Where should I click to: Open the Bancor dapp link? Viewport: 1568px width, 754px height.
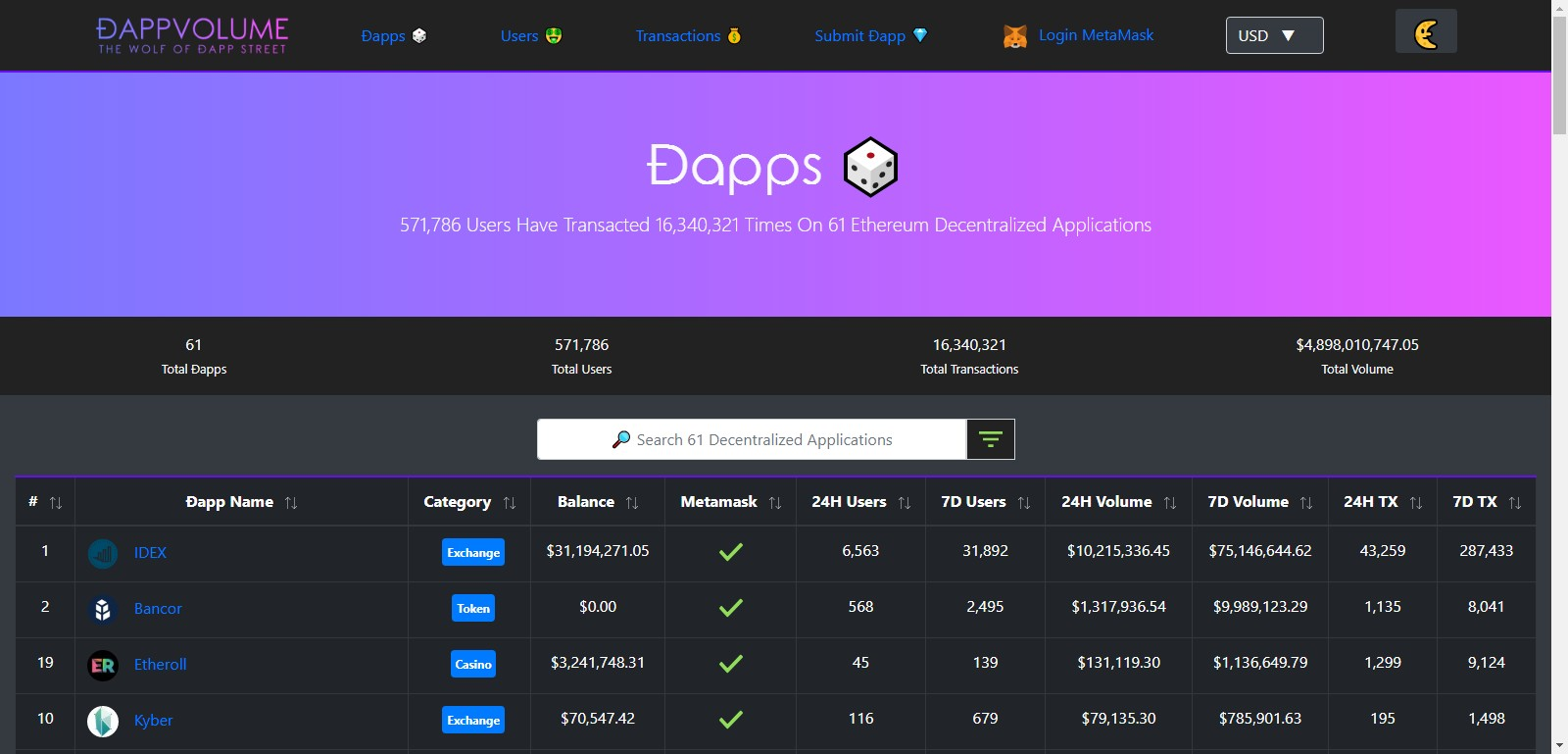point(158,609)
